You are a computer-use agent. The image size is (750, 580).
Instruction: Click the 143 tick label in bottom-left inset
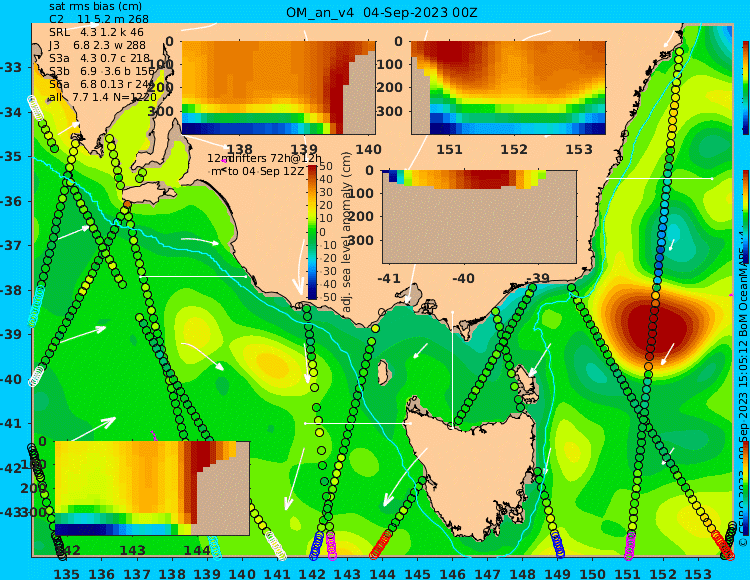point(132,550)
